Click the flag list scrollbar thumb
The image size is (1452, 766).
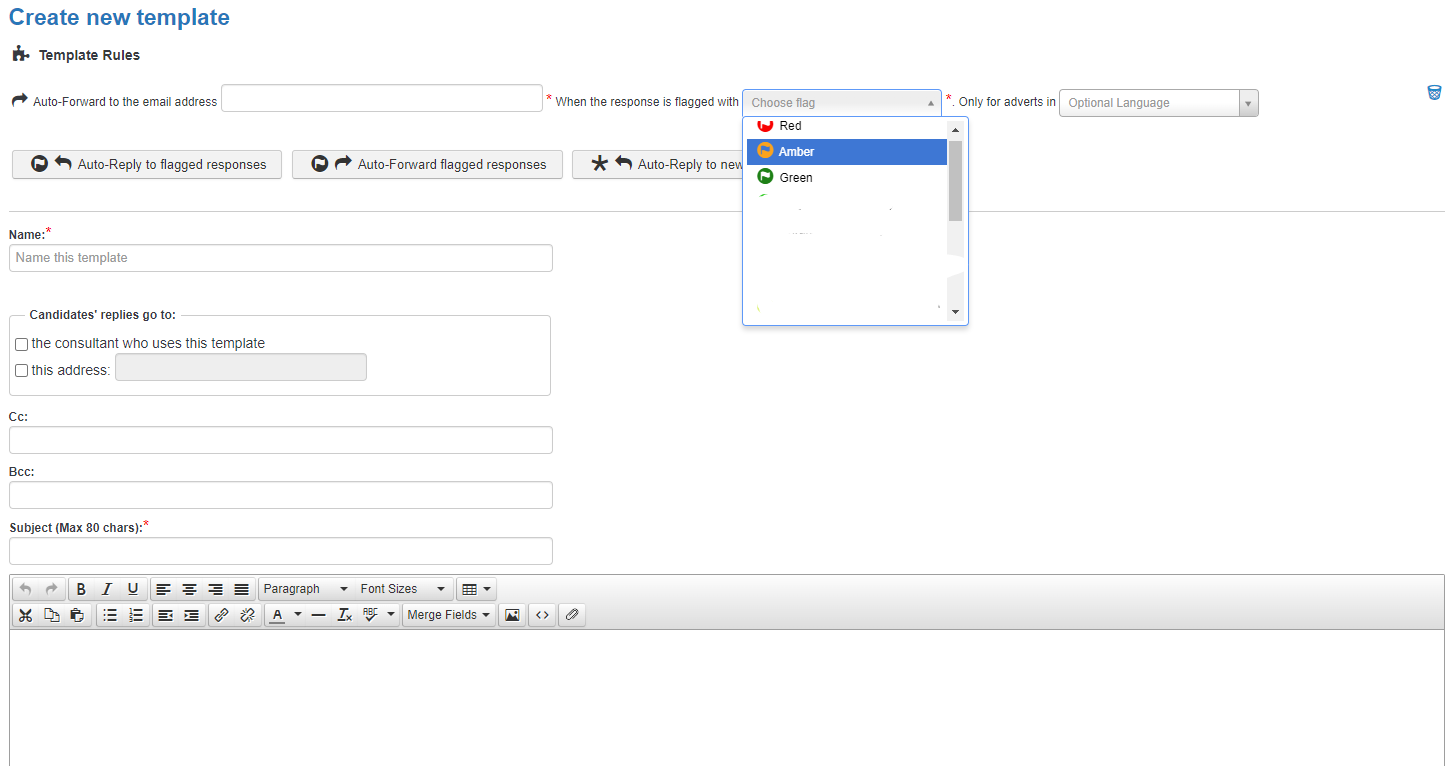pyautogui.click(x=955, y=180)
